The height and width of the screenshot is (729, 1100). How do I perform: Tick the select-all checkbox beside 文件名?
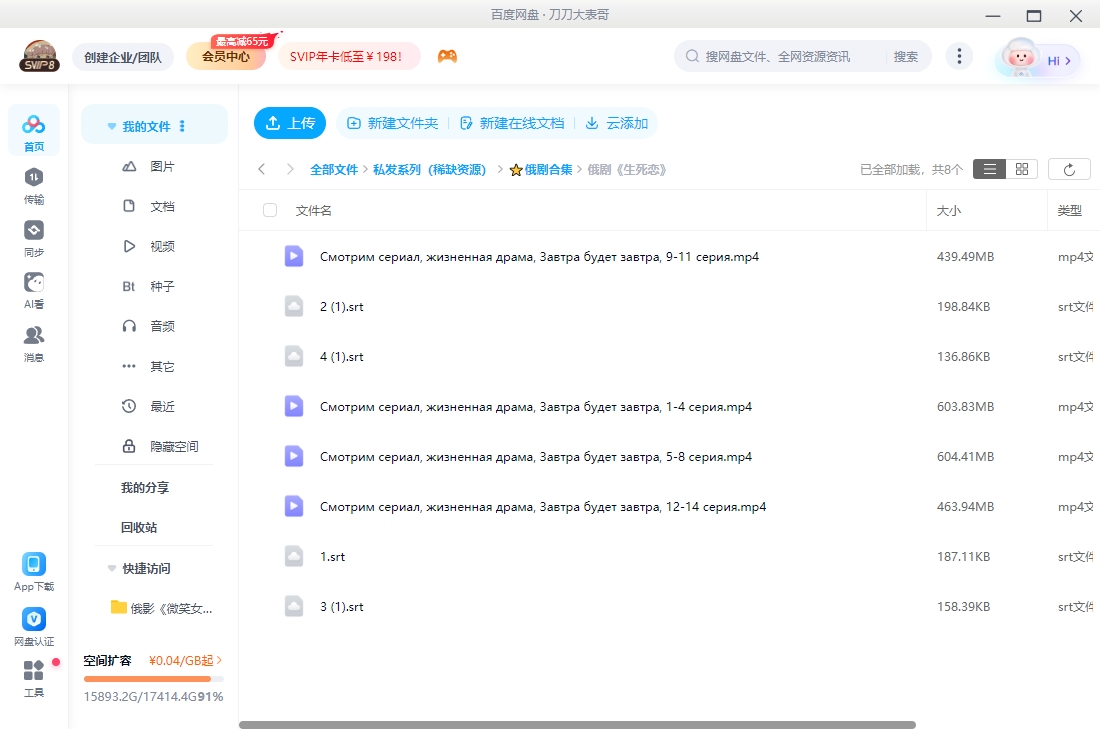pyautogui.click(x=269, y=210)
